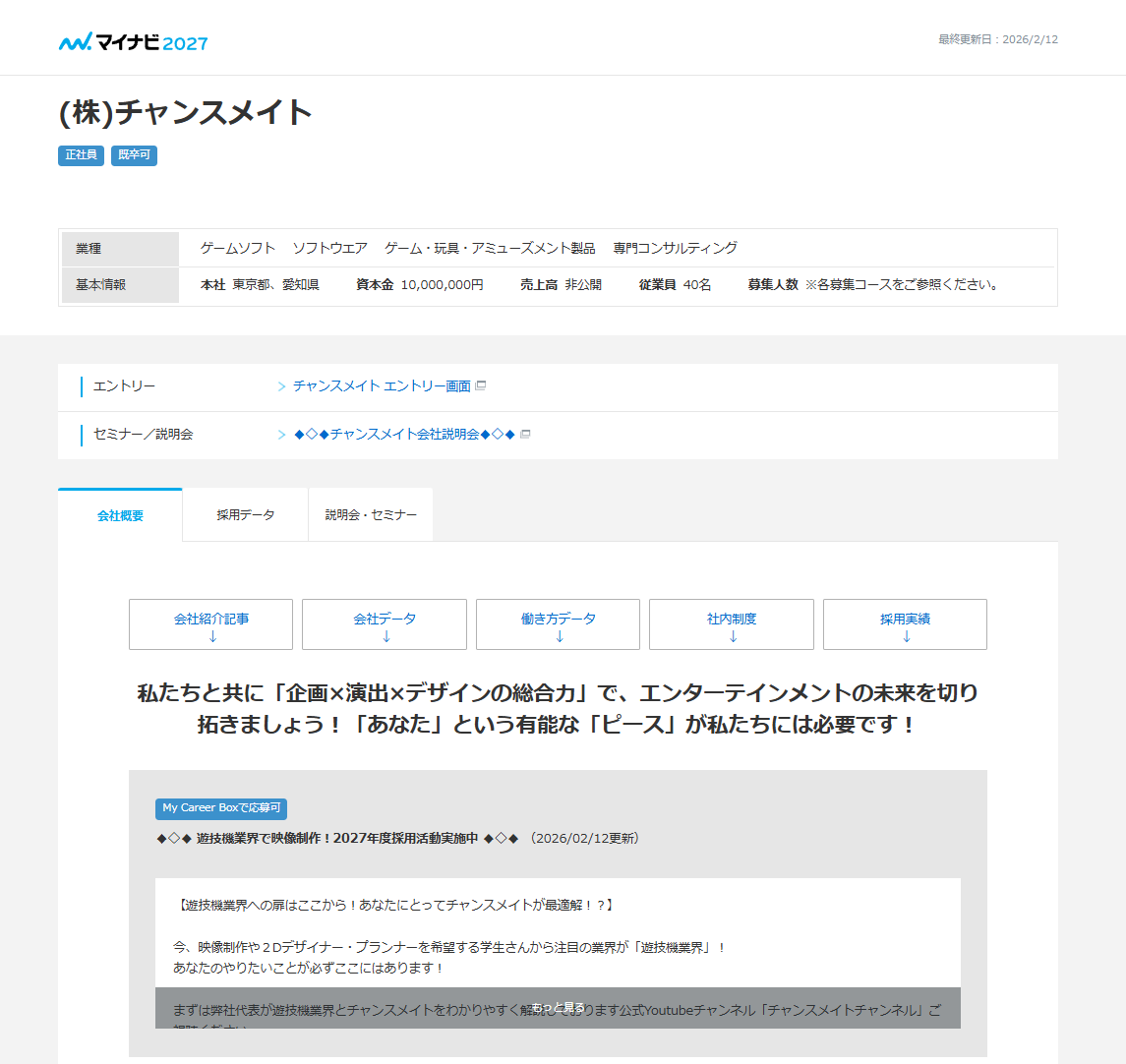Click the マイナビ2027 logo
The width and height of the screenshot is (1126, 1064).
(x=133, y=42)
